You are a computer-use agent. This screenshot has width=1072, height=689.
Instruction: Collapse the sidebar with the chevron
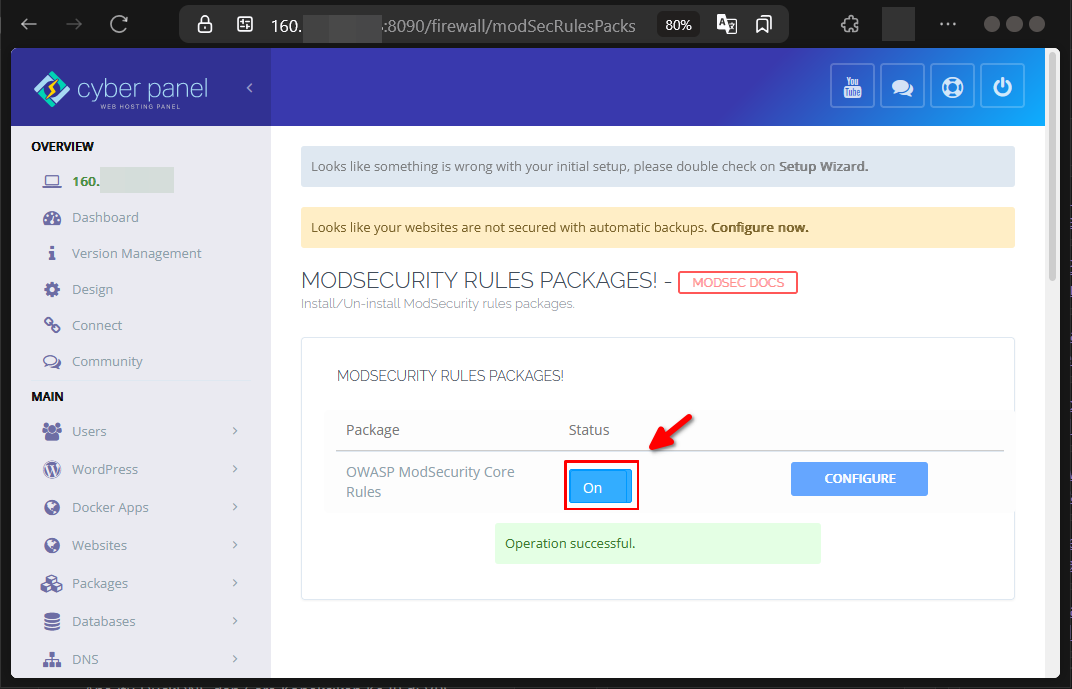pyautogui.click(x=250, y=87)
